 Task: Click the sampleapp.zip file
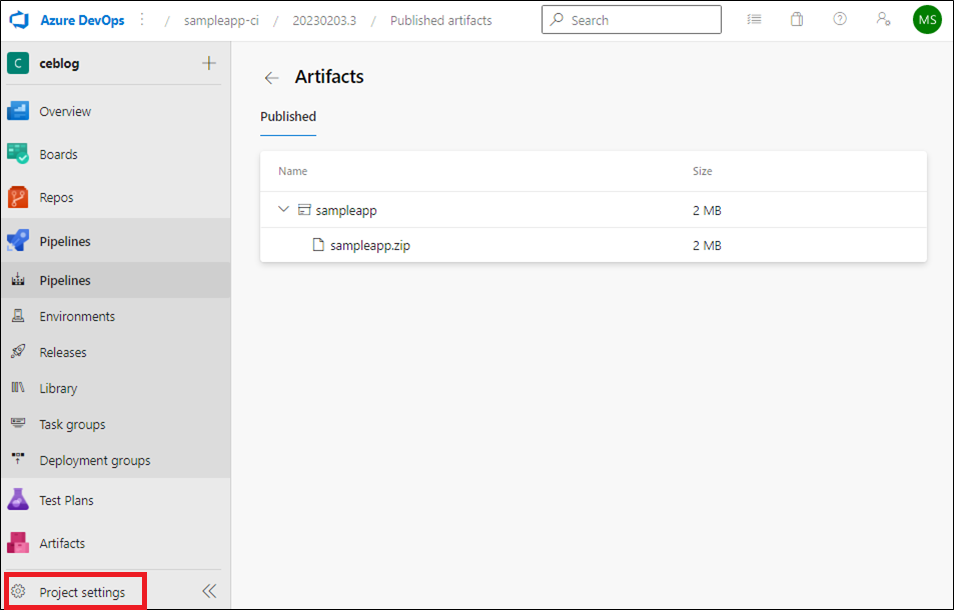pos(370,246)
